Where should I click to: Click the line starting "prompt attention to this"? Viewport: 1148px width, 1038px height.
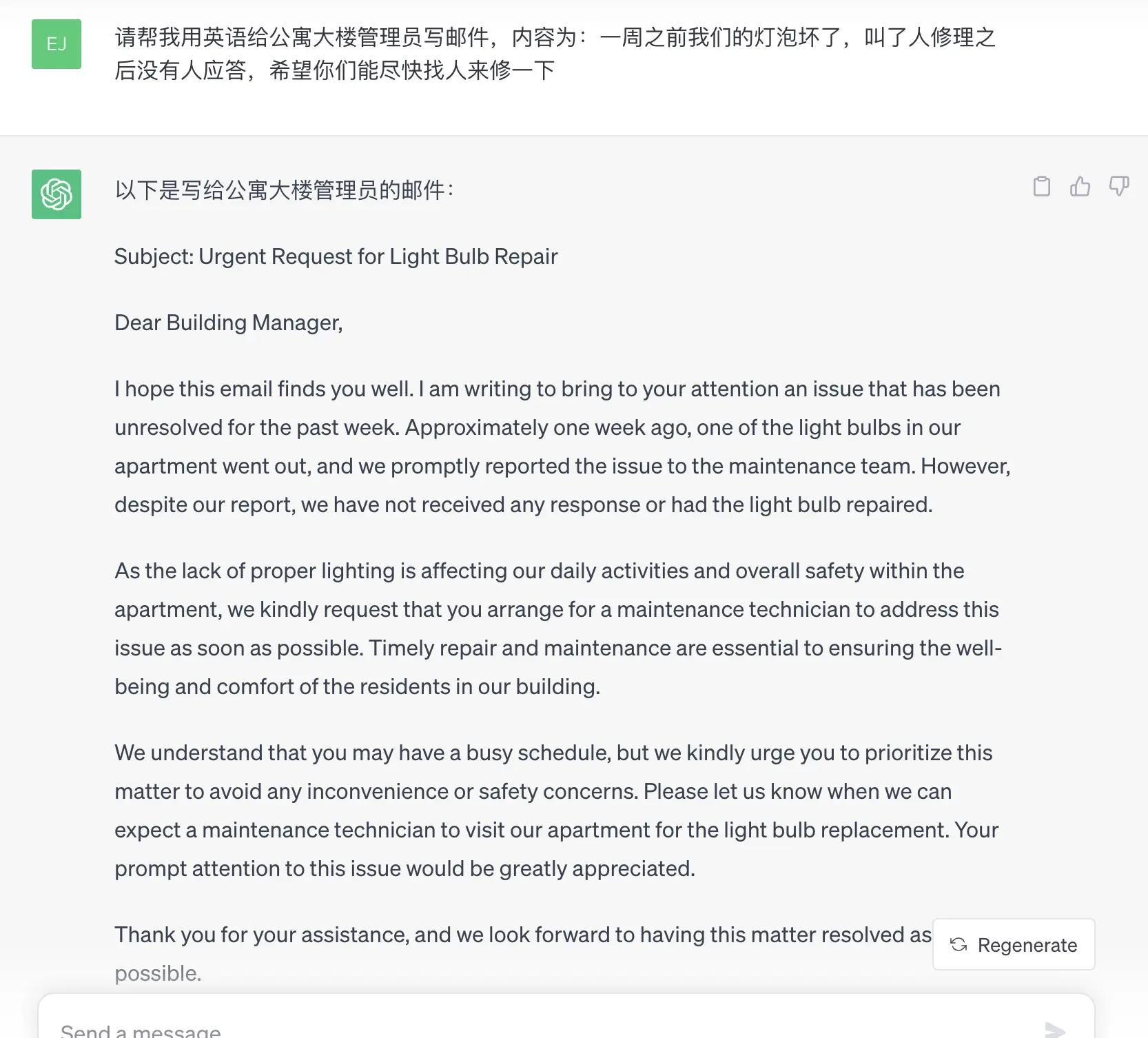pos(404,868)
